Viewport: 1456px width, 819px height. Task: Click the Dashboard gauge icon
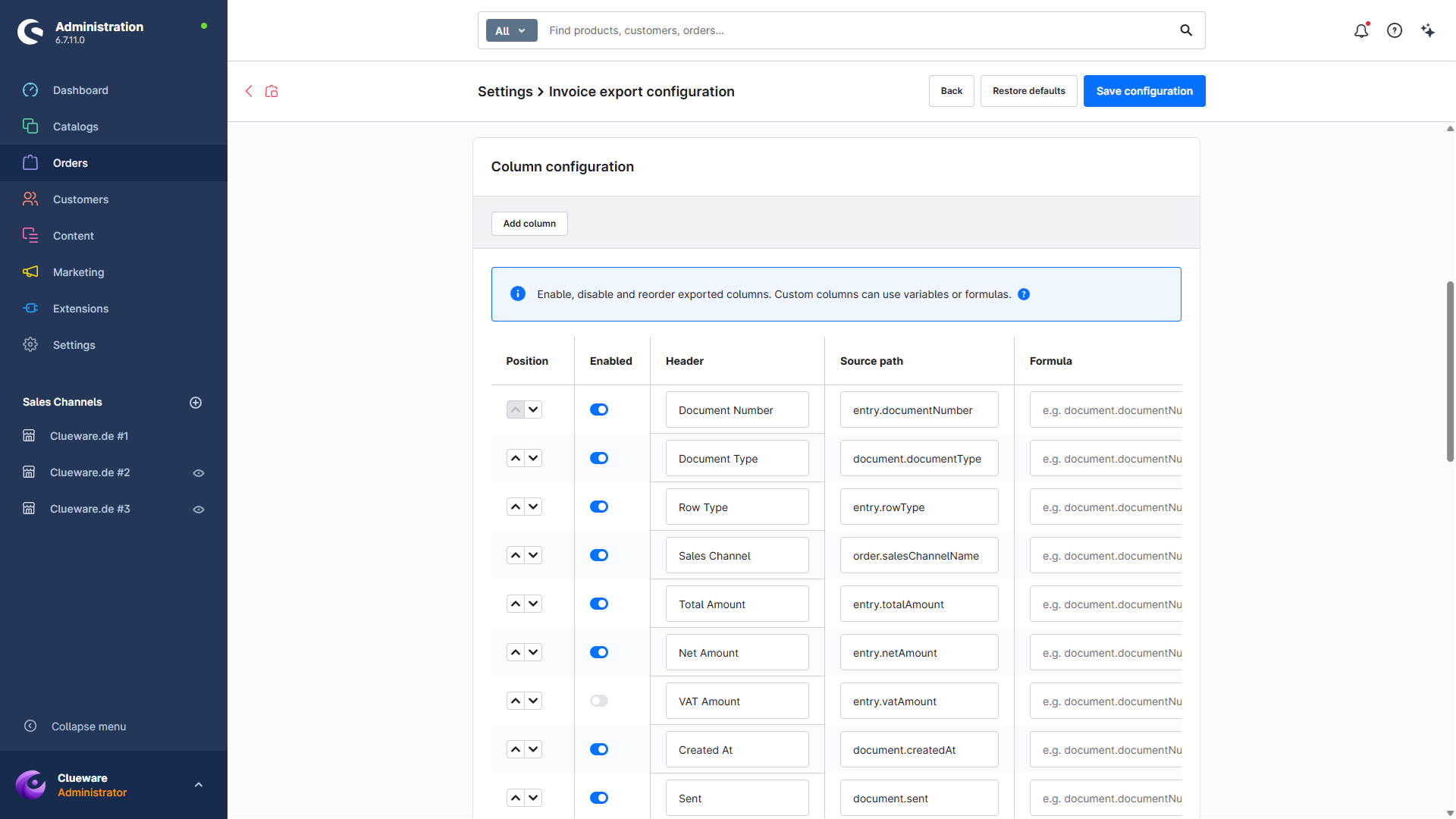coord(30,90)
